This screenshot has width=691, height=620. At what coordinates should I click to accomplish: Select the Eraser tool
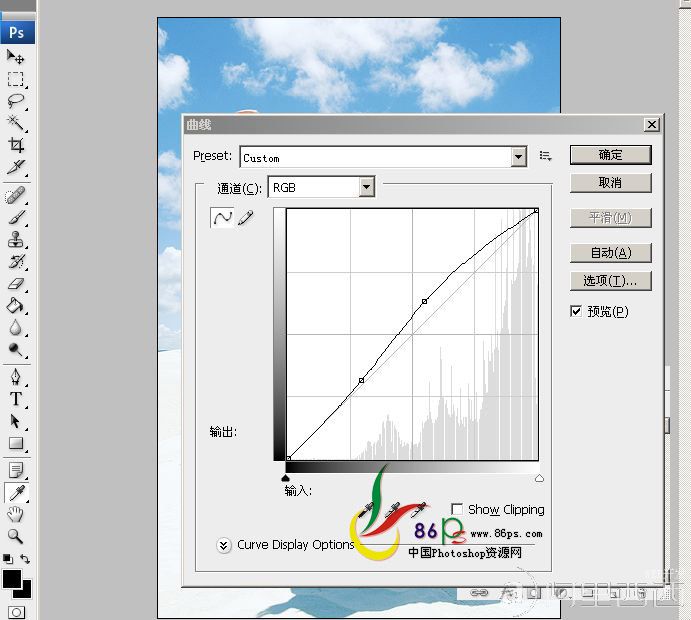(15, 284)
